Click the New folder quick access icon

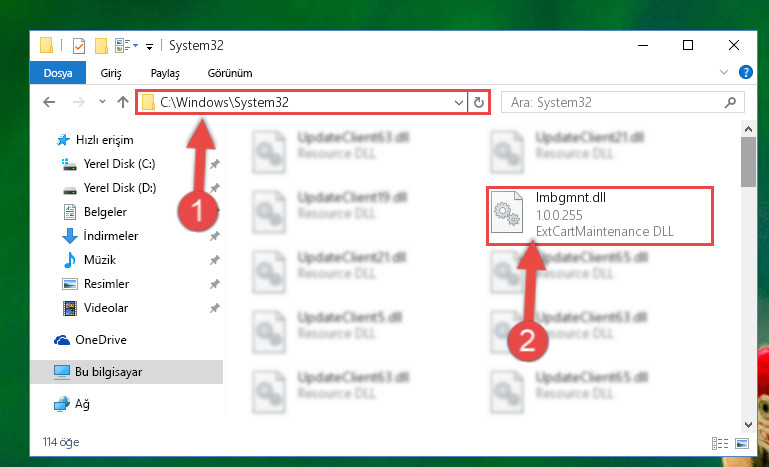(x=101, y=46)
